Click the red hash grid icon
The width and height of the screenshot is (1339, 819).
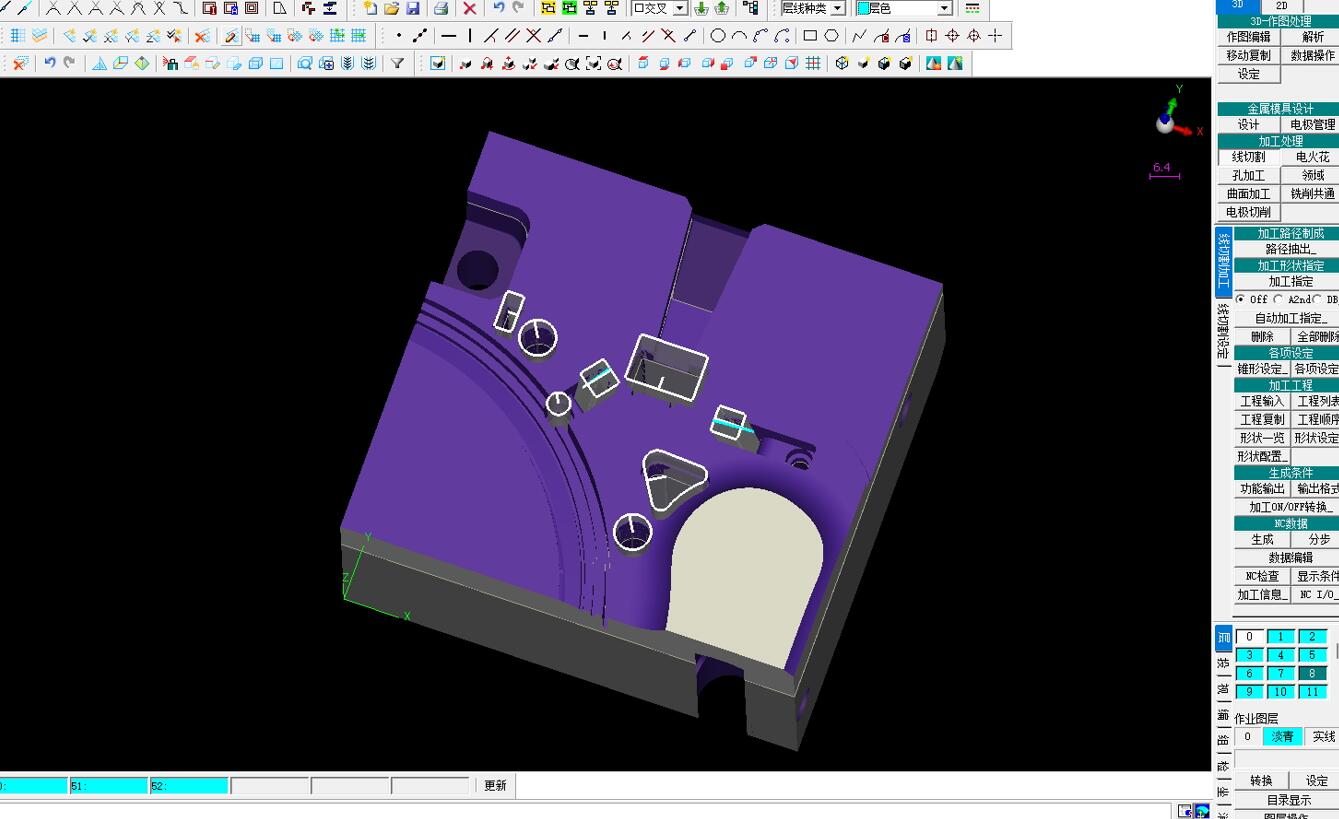pyautogui.click(x=813, y=63)
